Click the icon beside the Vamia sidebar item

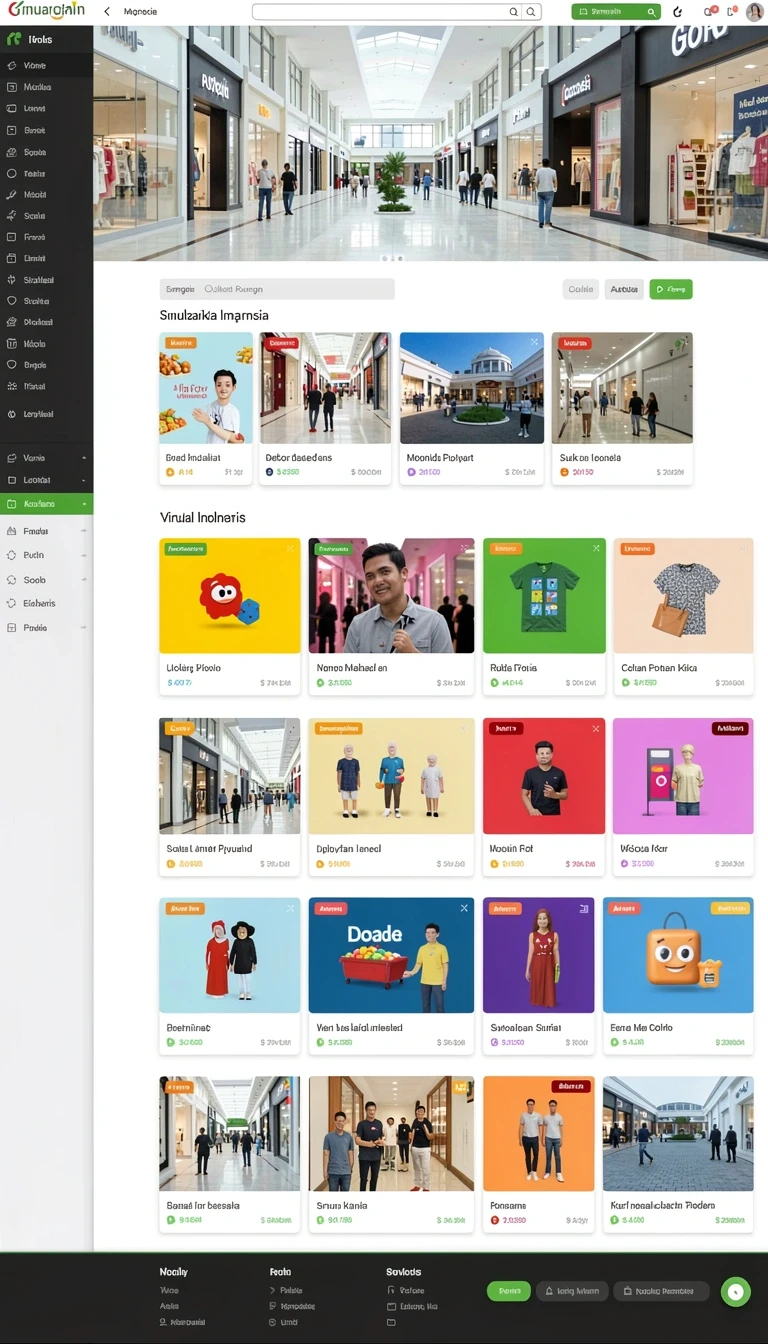[12, 458]
